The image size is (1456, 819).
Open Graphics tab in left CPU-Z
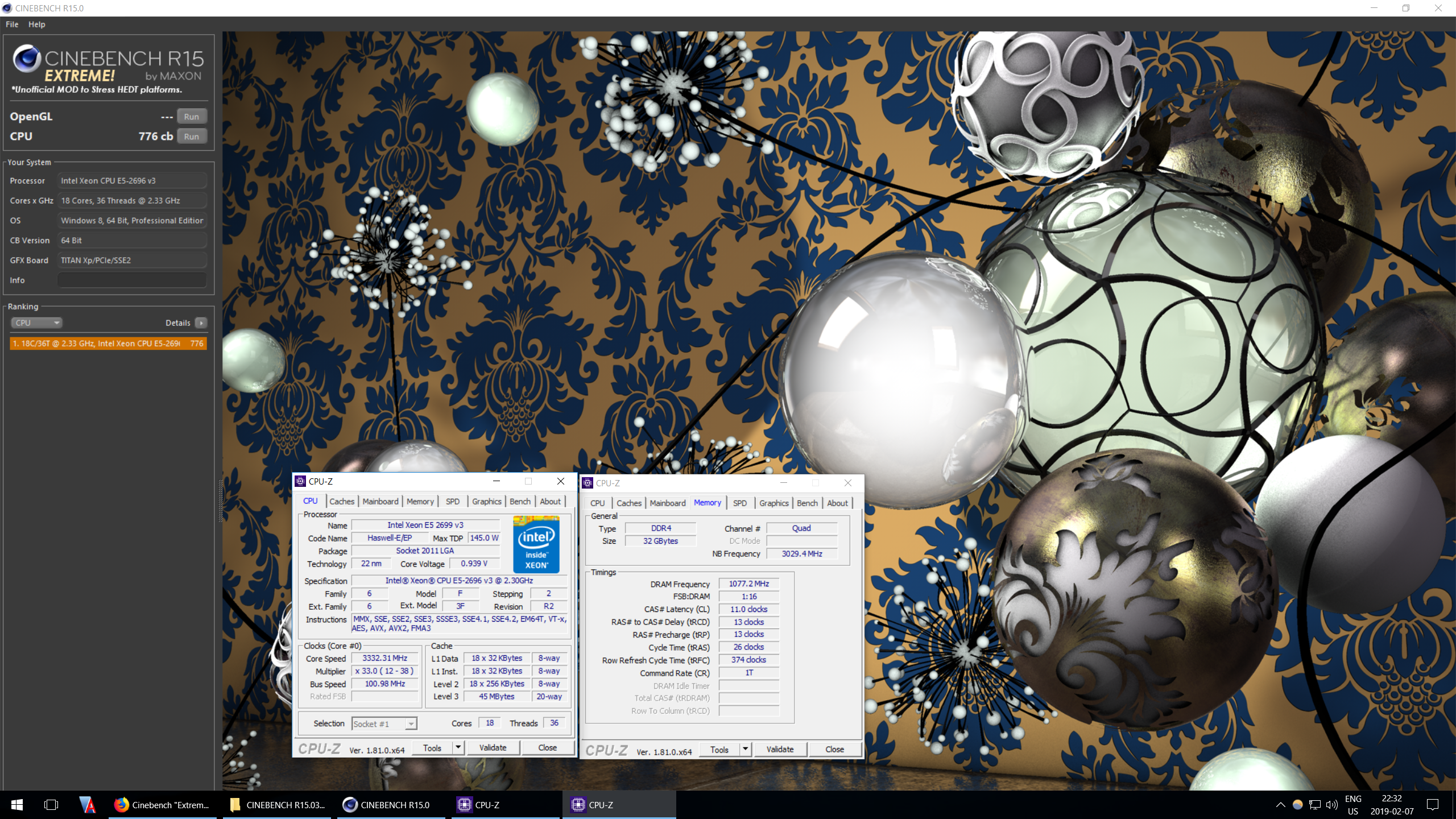tap(487, 502)
